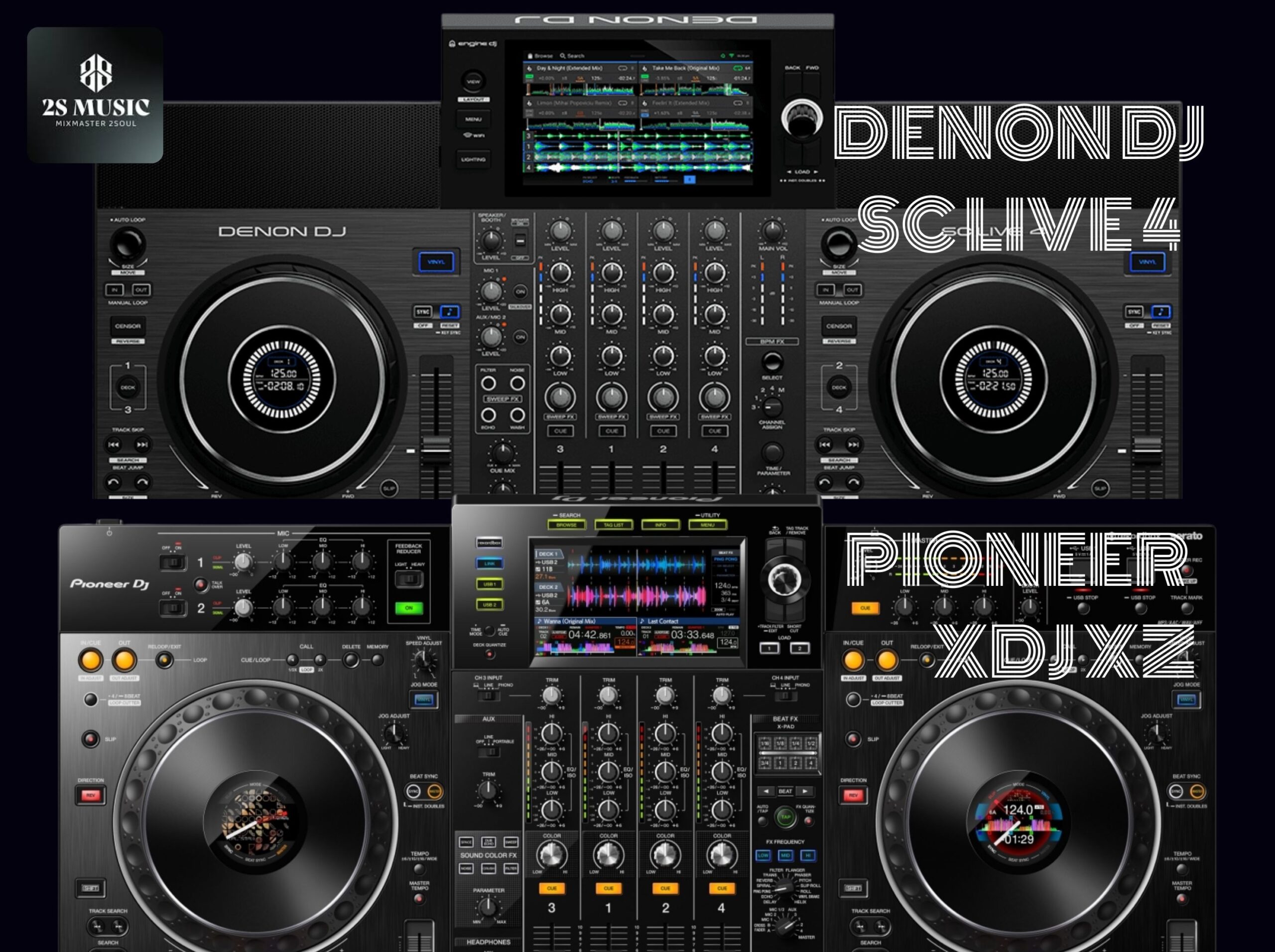Tap the LIGHTING button on the Denon
1275x952 pixels.
[x=473, y=159]
